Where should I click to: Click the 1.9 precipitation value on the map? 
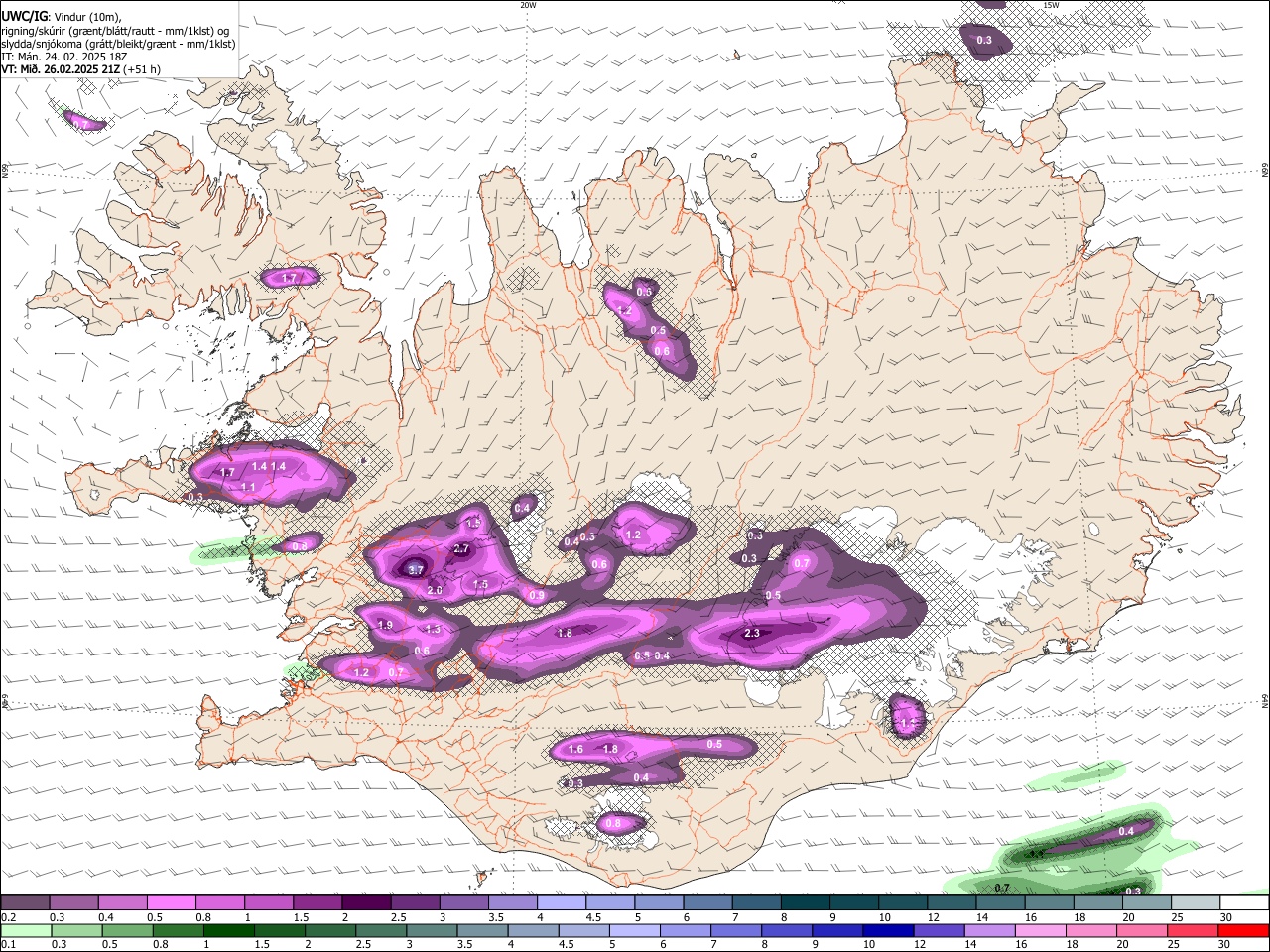tap(385, 625)
